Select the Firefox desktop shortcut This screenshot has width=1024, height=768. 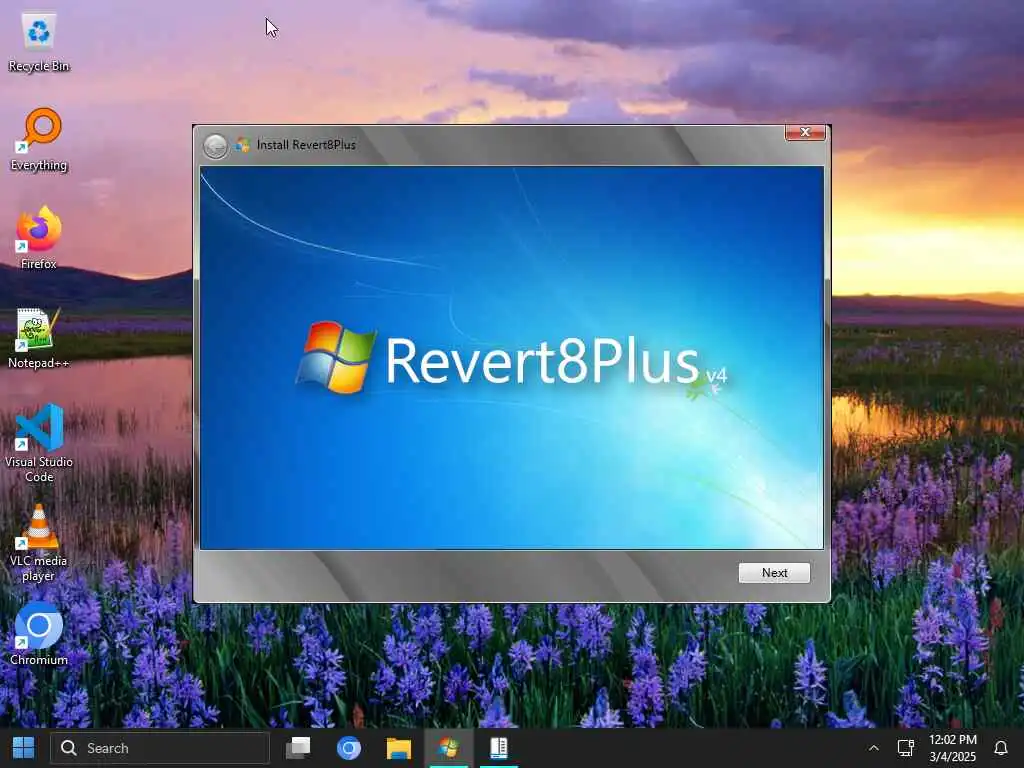[x=39, y=238]
